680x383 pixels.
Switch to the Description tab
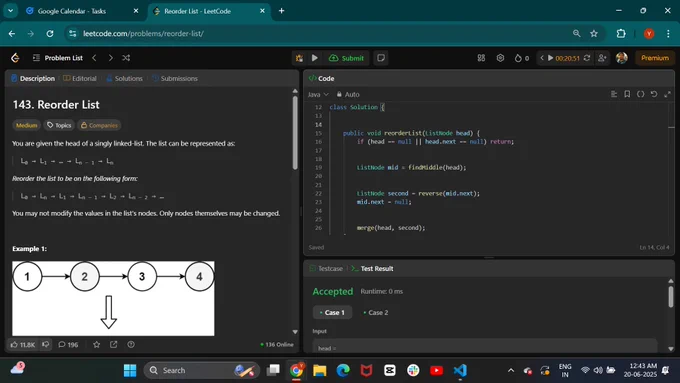(33, 79)
